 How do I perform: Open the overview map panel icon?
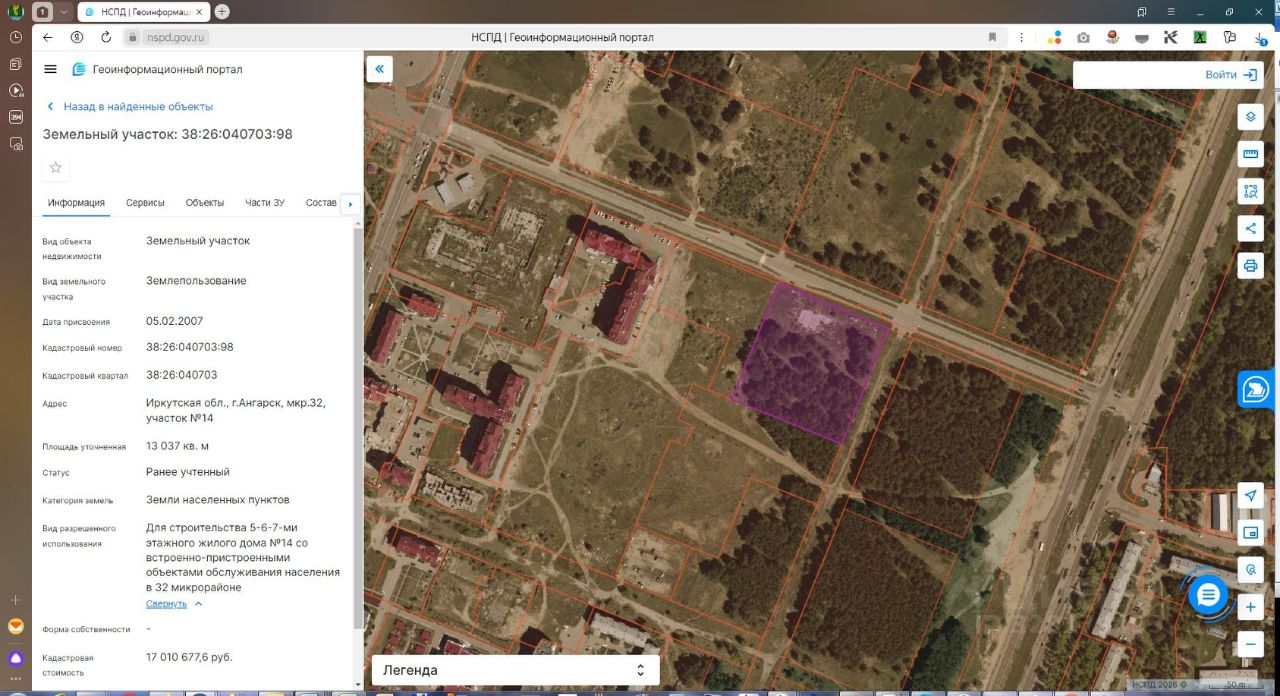(1250, 532)
